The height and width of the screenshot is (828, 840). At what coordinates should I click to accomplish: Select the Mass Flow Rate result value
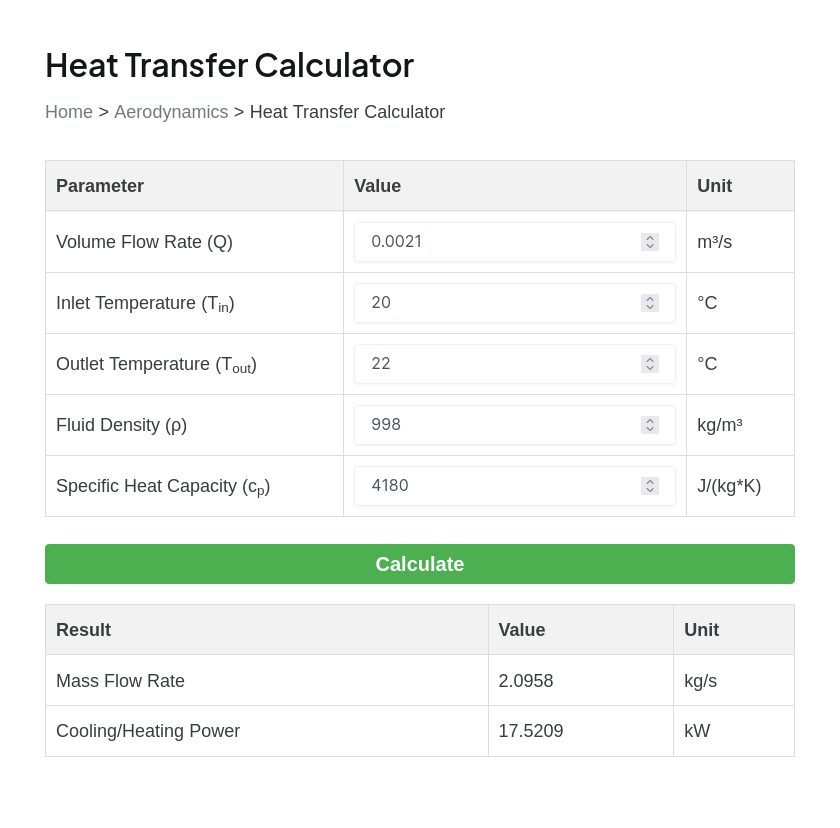[x=526, y=681]
